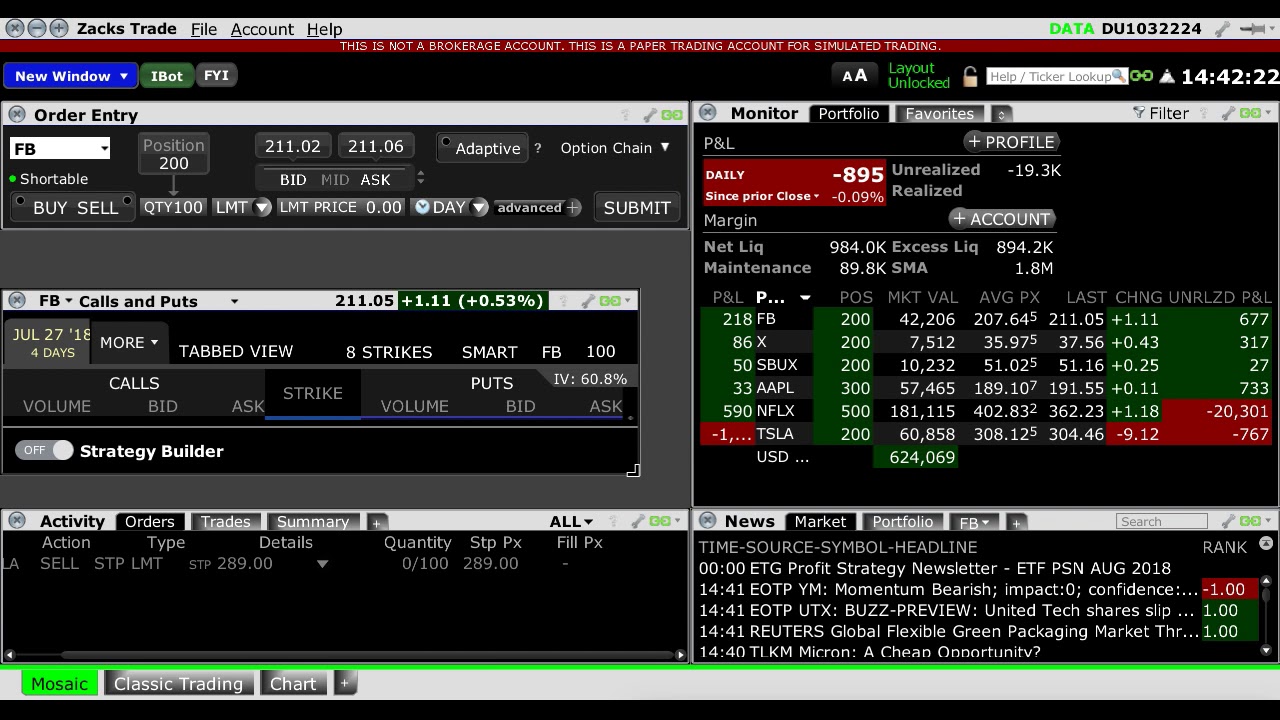Open Calls and Puts panel wrench settings
This screenshot has height=720, width=1280.
(588, 300)
